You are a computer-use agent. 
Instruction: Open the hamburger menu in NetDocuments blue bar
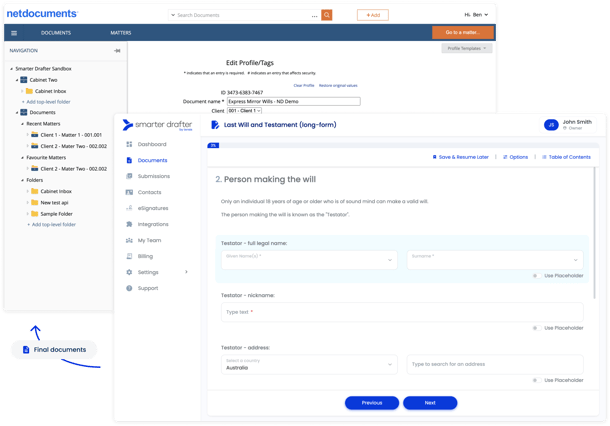14,33
